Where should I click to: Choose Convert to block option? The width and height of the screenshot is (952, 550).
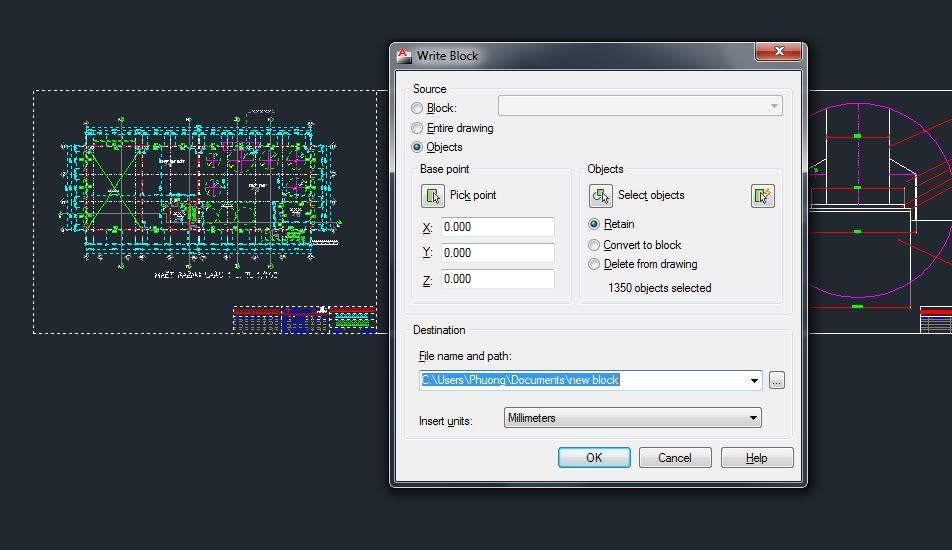click(594, 245)
